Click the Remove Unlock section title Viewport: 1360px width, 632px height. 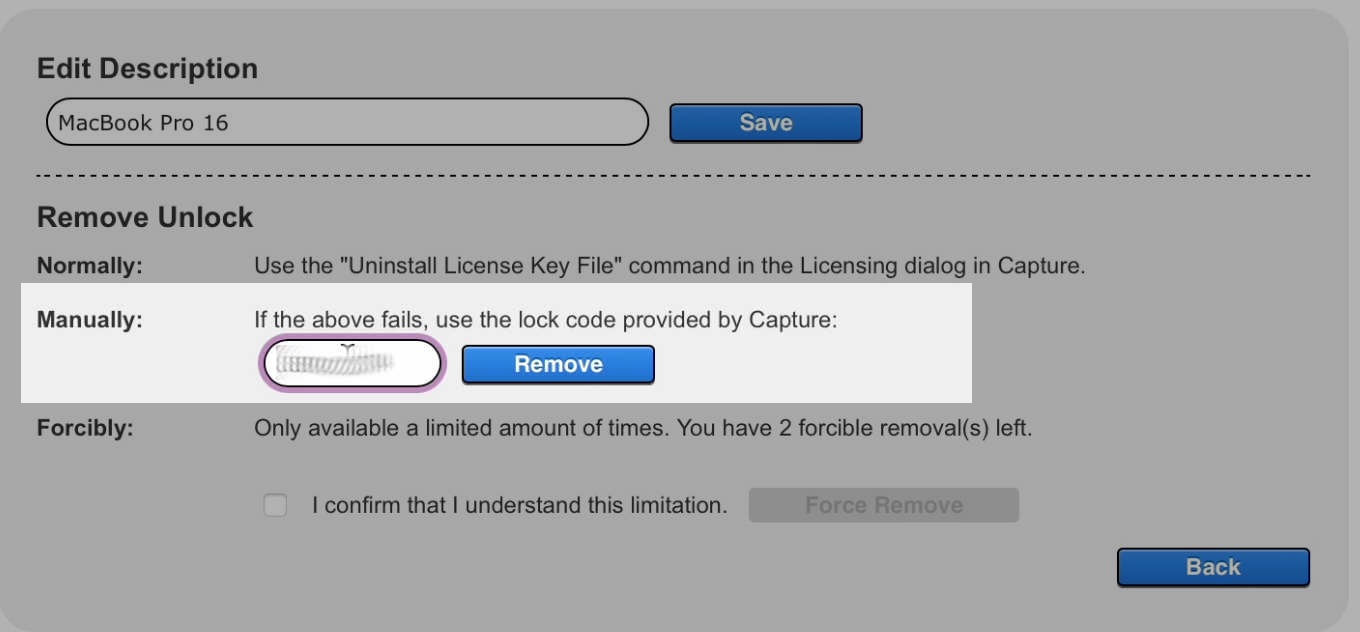pos(144,216)
